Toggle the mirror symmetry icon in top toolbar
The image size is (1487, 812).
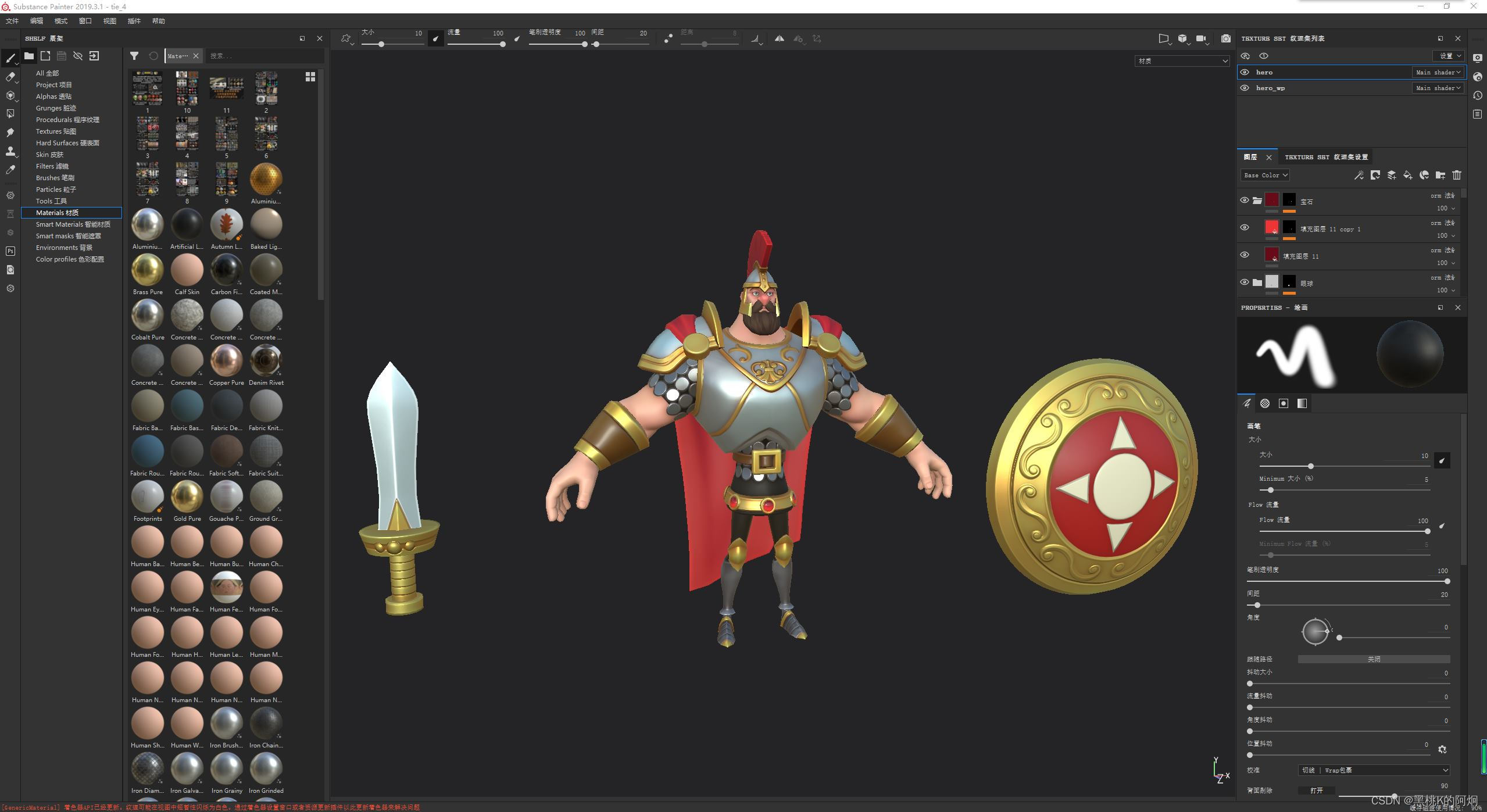(779, 39)
